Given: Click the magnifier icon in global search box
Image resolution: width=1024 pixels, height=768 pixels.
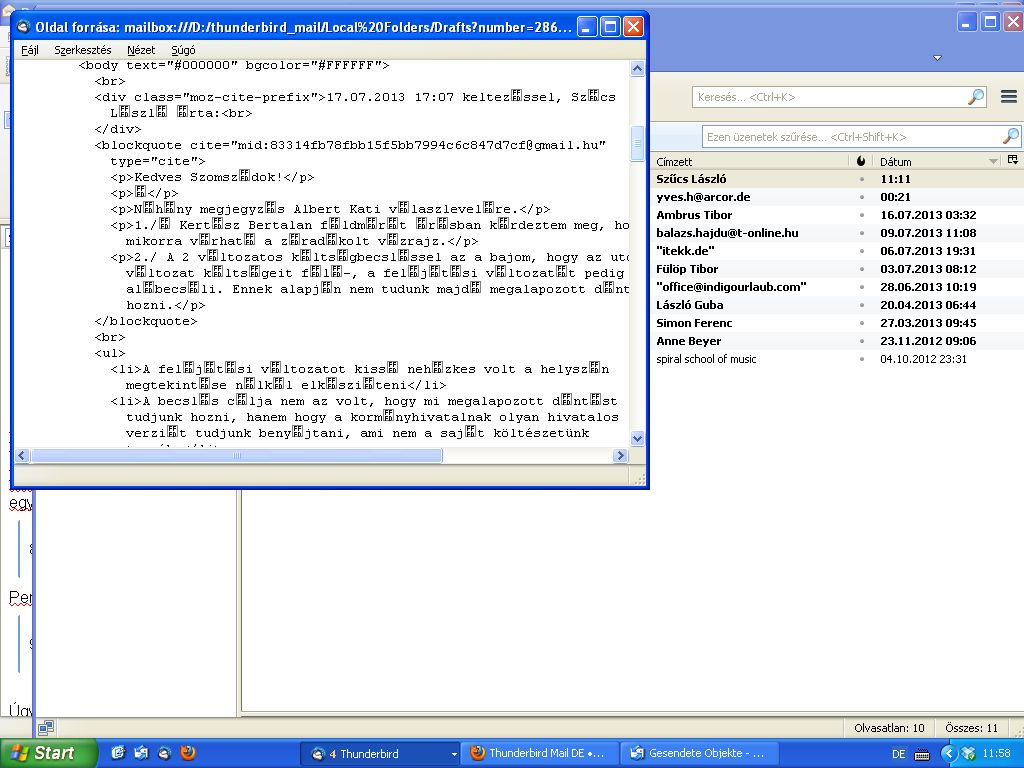Looking at the screenshot, I should pos(976,97).
